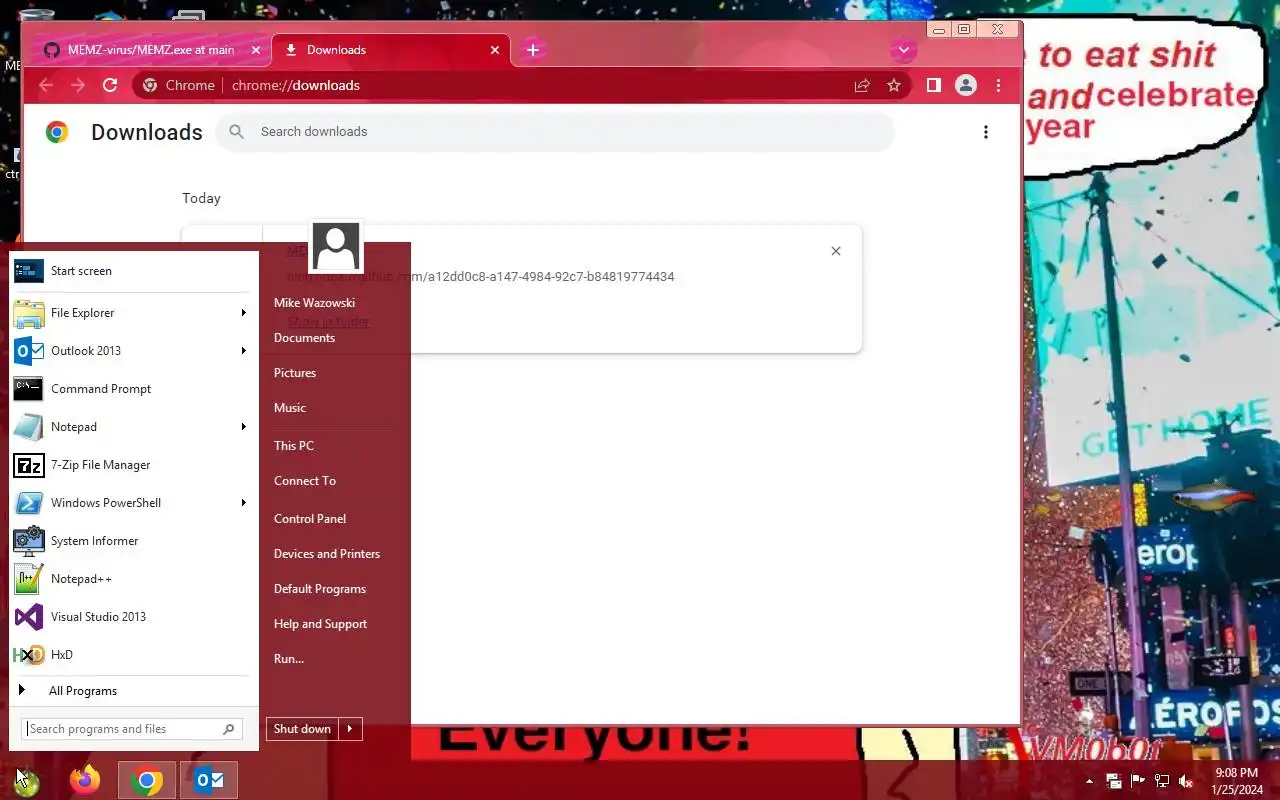Launch Command Prompt
The image size is (1280, 800).
[x=134, y=389]
